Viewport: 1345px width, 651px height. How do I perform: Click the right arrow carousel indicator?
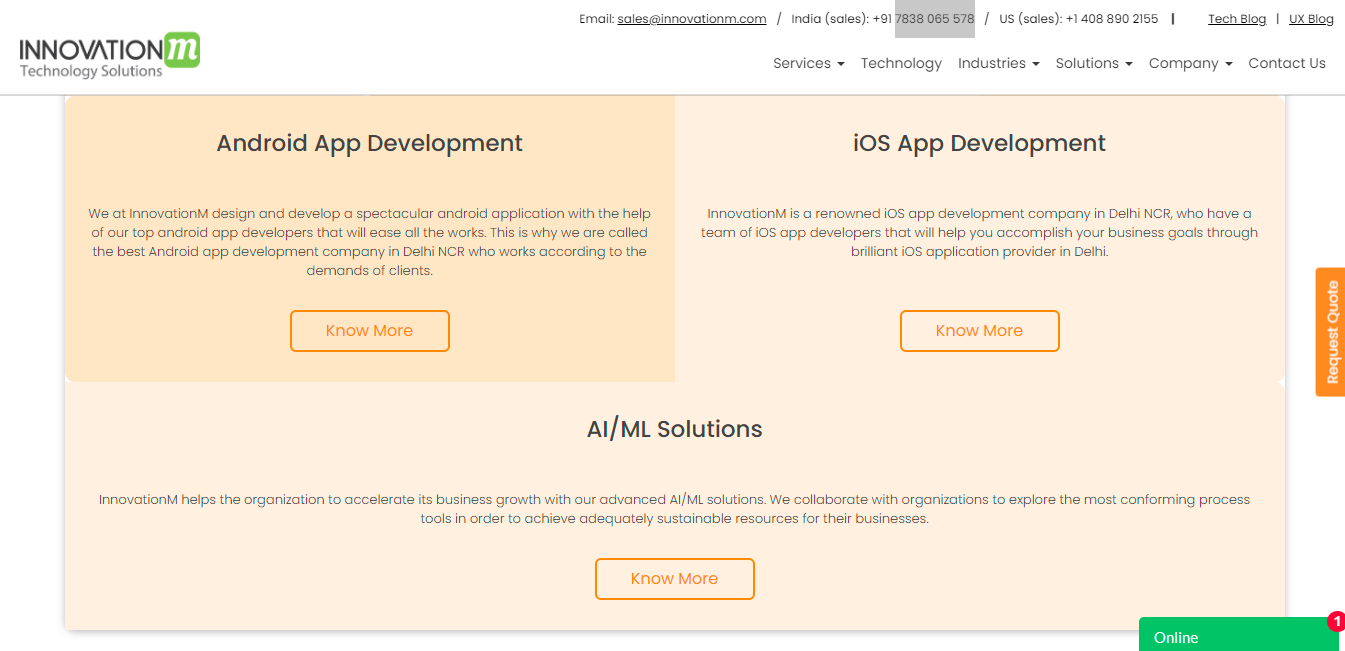coord(1281,381)
